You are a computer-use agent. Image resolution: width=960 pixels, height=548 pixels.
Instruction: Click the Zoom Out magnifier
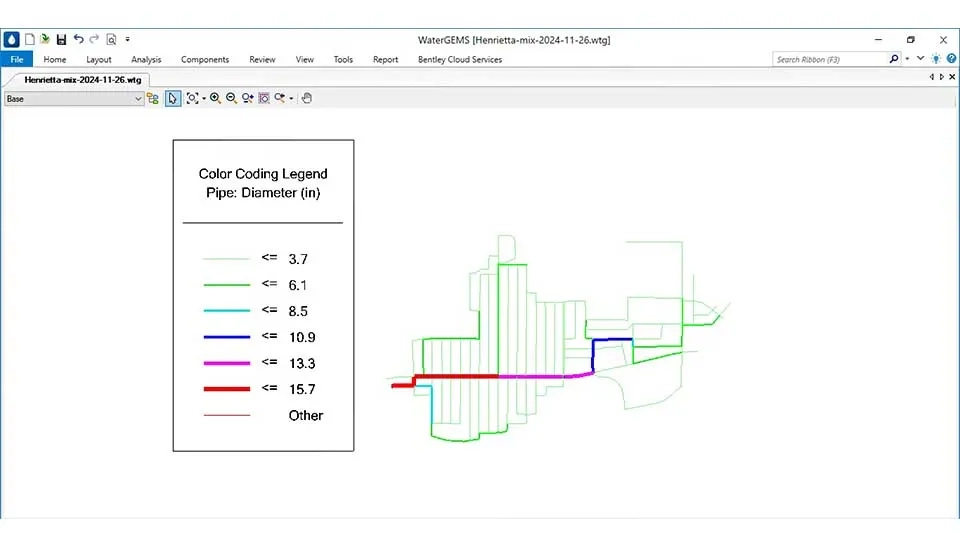(x=231, y=99)
